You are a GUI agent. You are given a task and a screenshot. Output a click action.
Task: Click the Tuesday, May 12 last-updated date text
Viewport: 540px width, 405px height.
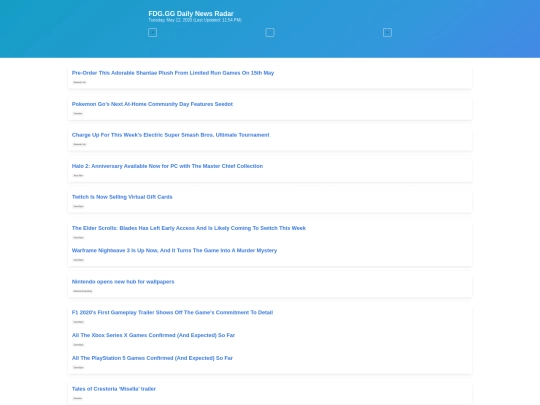(195, 20)
